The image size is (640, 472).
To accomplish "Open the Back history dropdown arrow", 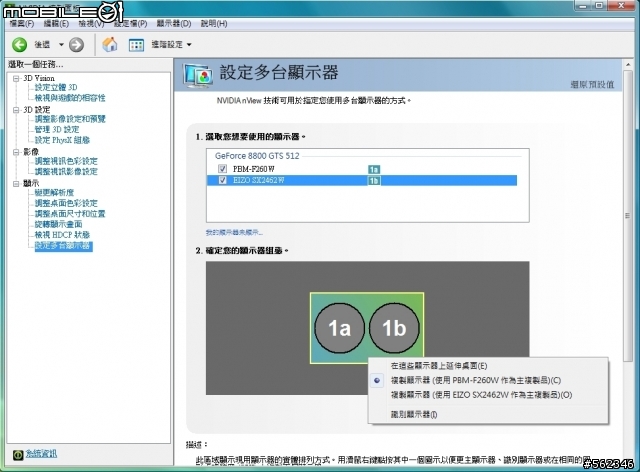I will [x=61, y=45].
